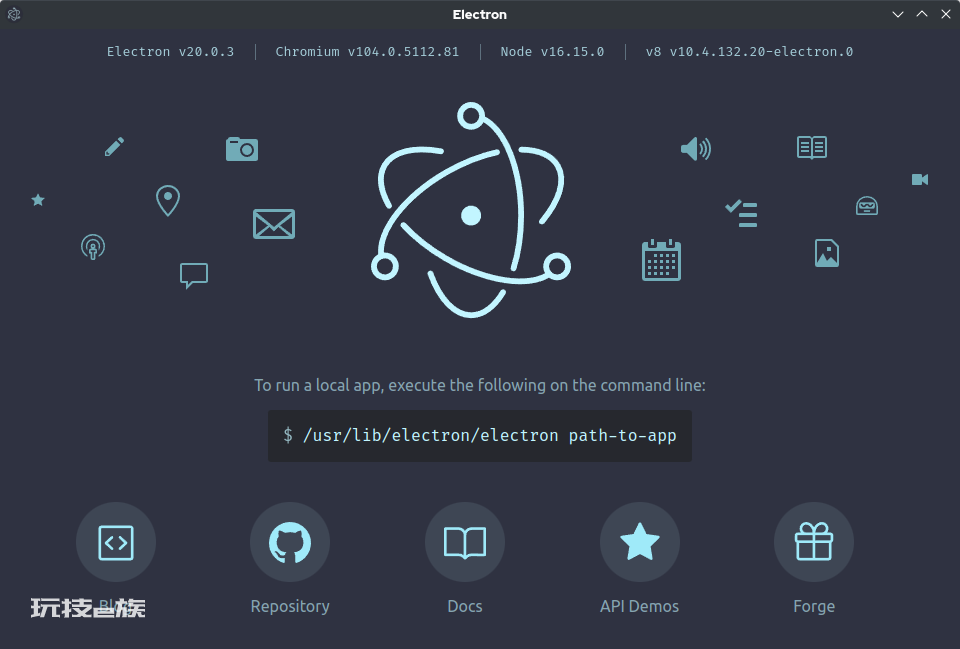Viewport: 960px width, 649px height.
Task: Click the camera icon
Action: (242, 149)
